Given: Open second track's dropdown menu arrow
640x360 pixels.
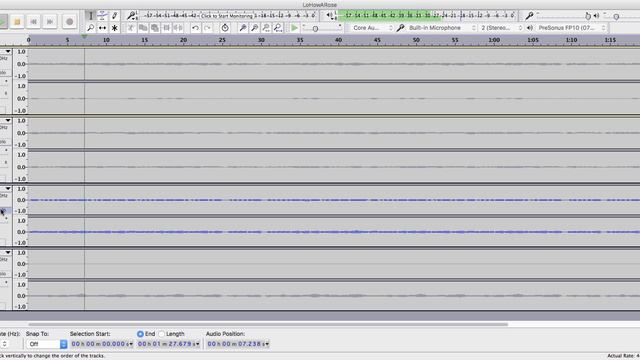Looking at the screenshot, I should coord(8,120).
